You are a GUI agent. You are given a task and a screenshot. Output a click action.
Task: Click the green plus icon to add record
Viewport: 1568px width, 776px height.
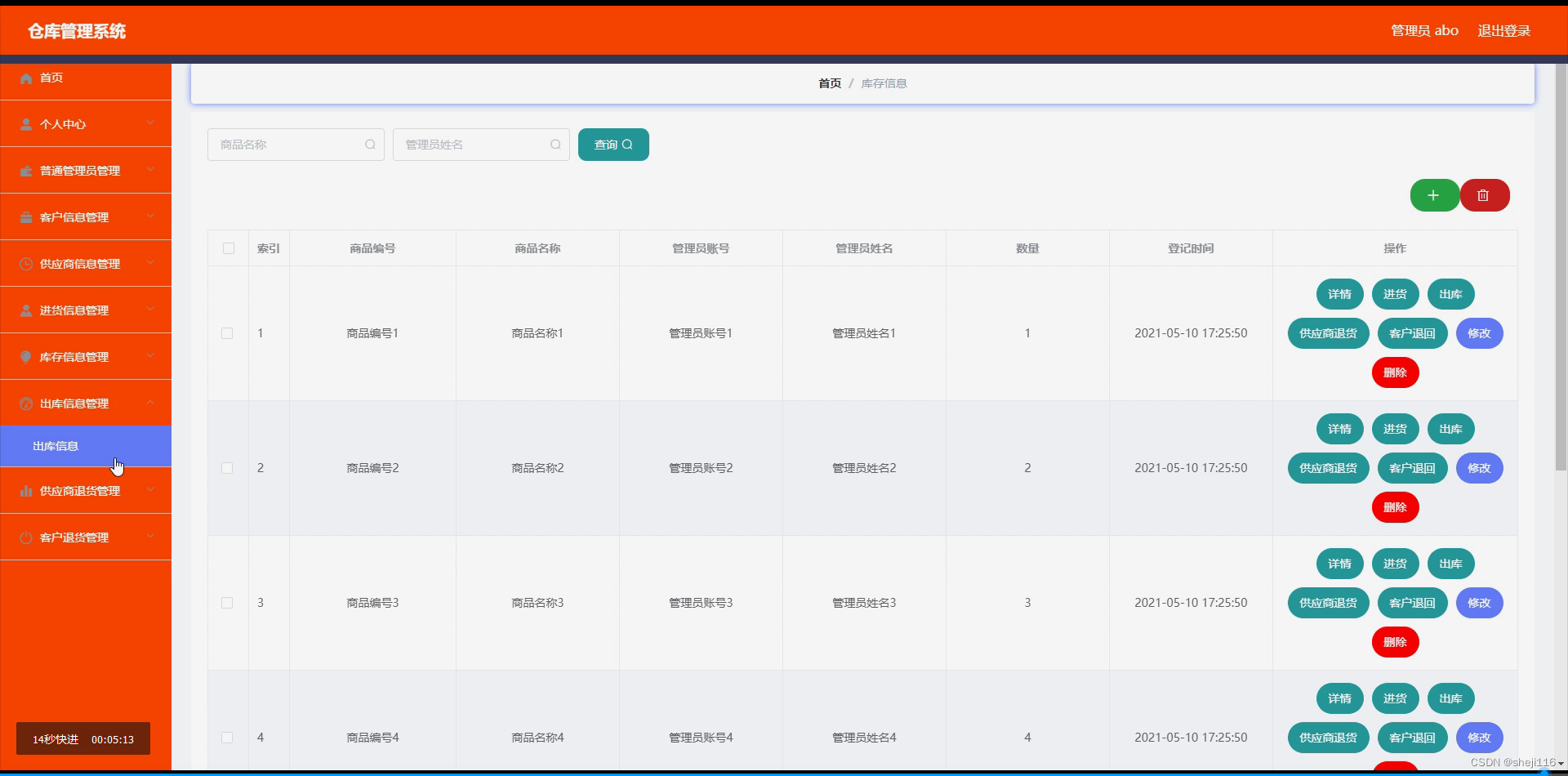pos(1435,195)
